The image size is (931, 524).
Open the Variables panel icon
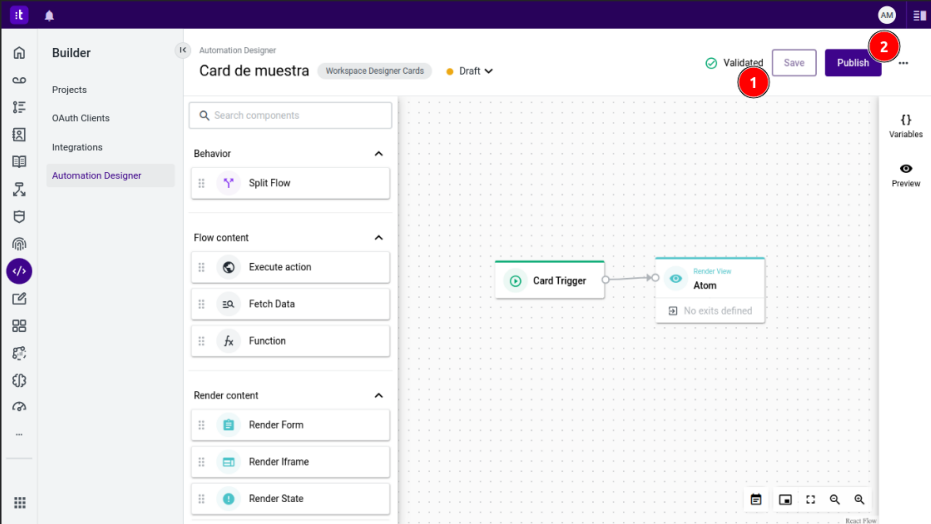pyautogui.click(x=905, y=125)
